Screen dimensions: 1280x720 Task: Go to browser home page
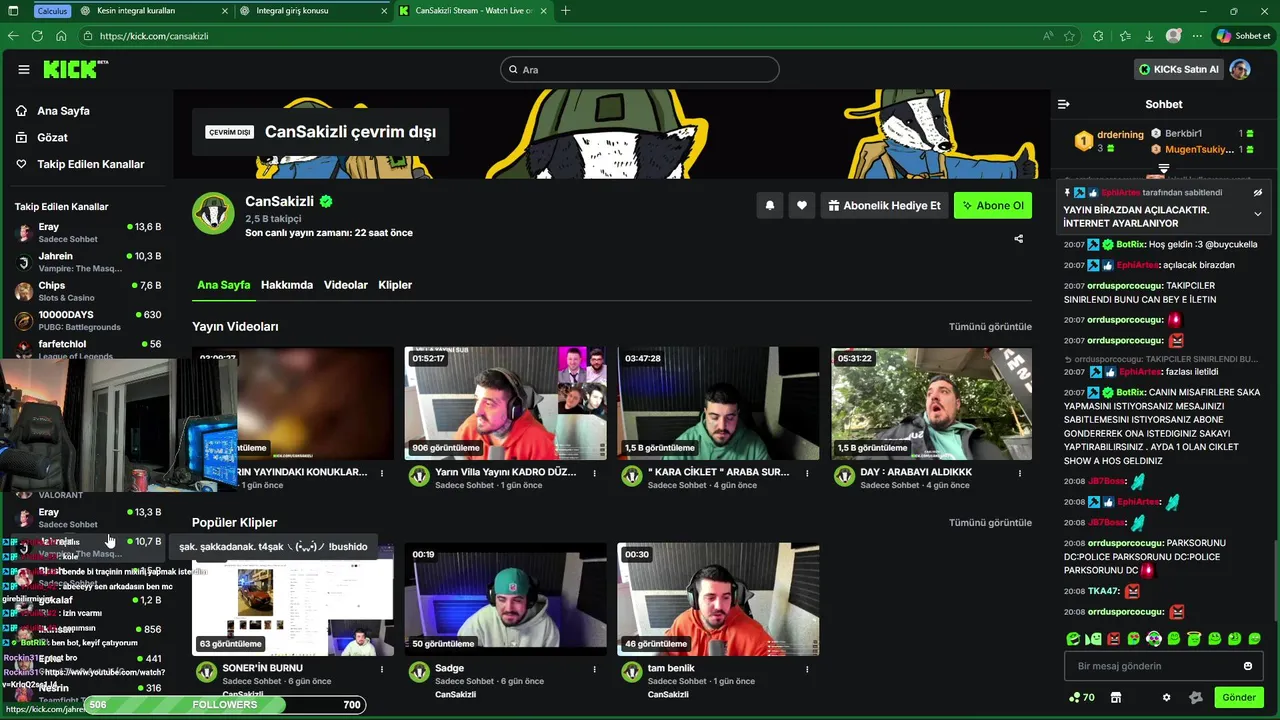(x=61, y=36)
